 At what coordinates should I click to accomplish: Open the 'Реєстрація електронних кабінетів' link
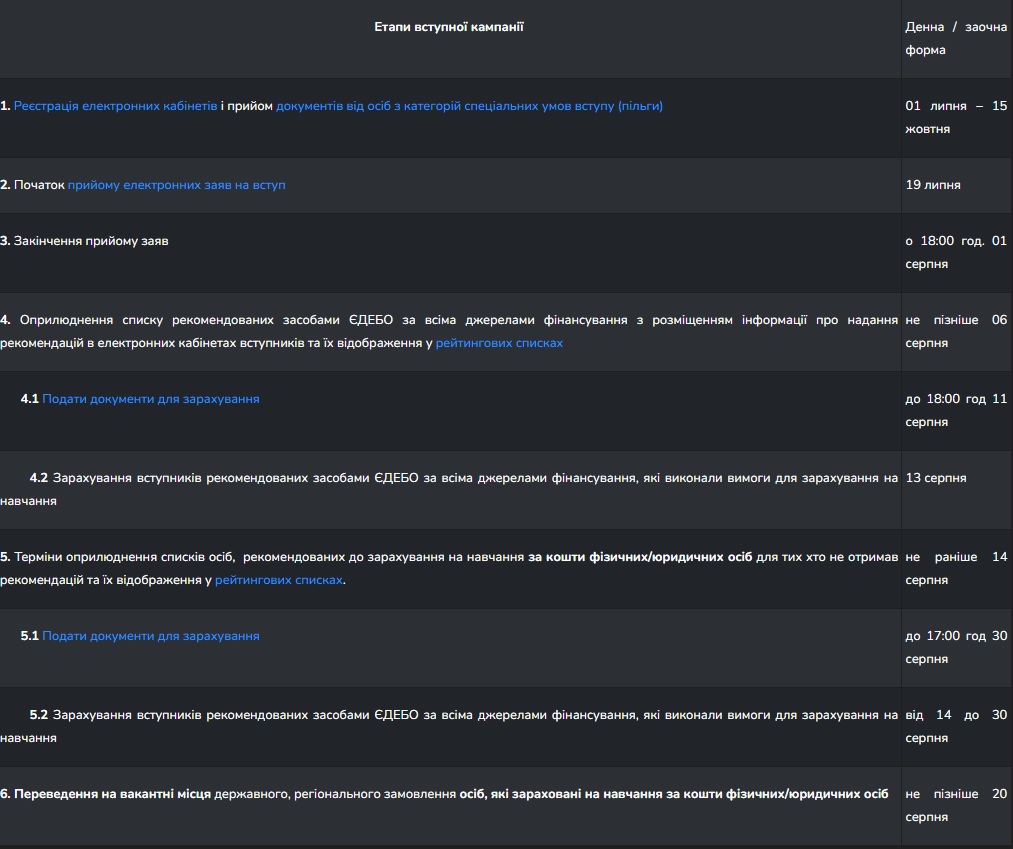point(116,106)
